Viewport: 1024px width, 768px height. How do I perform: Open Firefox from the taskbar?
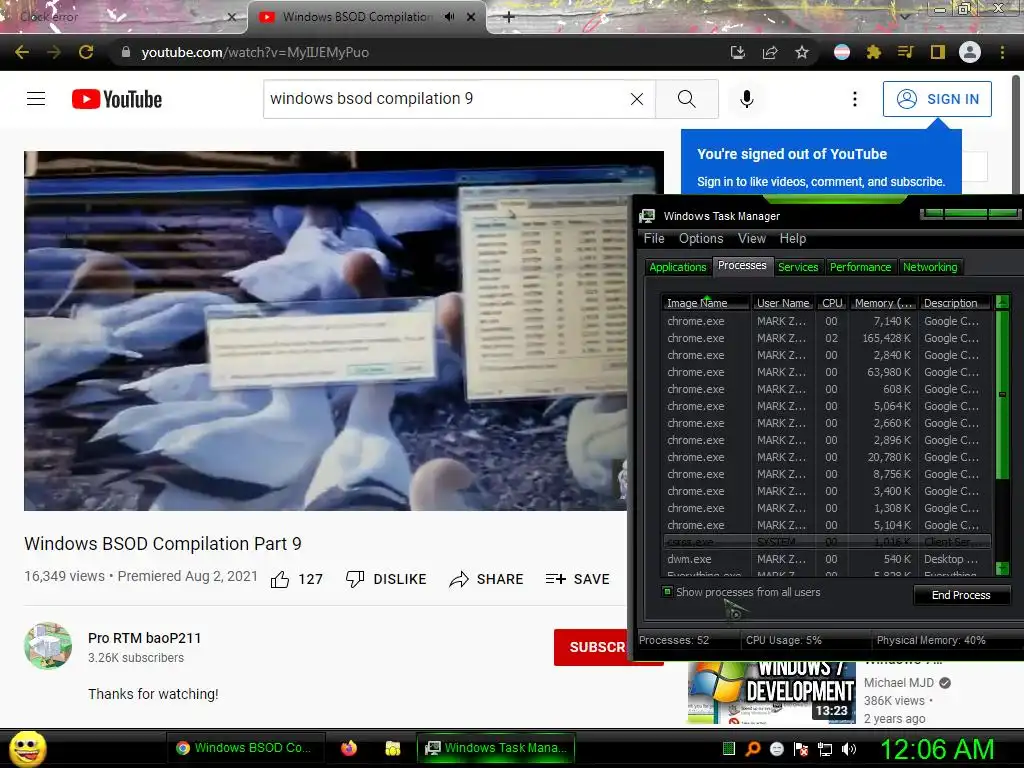pos(349,748)
